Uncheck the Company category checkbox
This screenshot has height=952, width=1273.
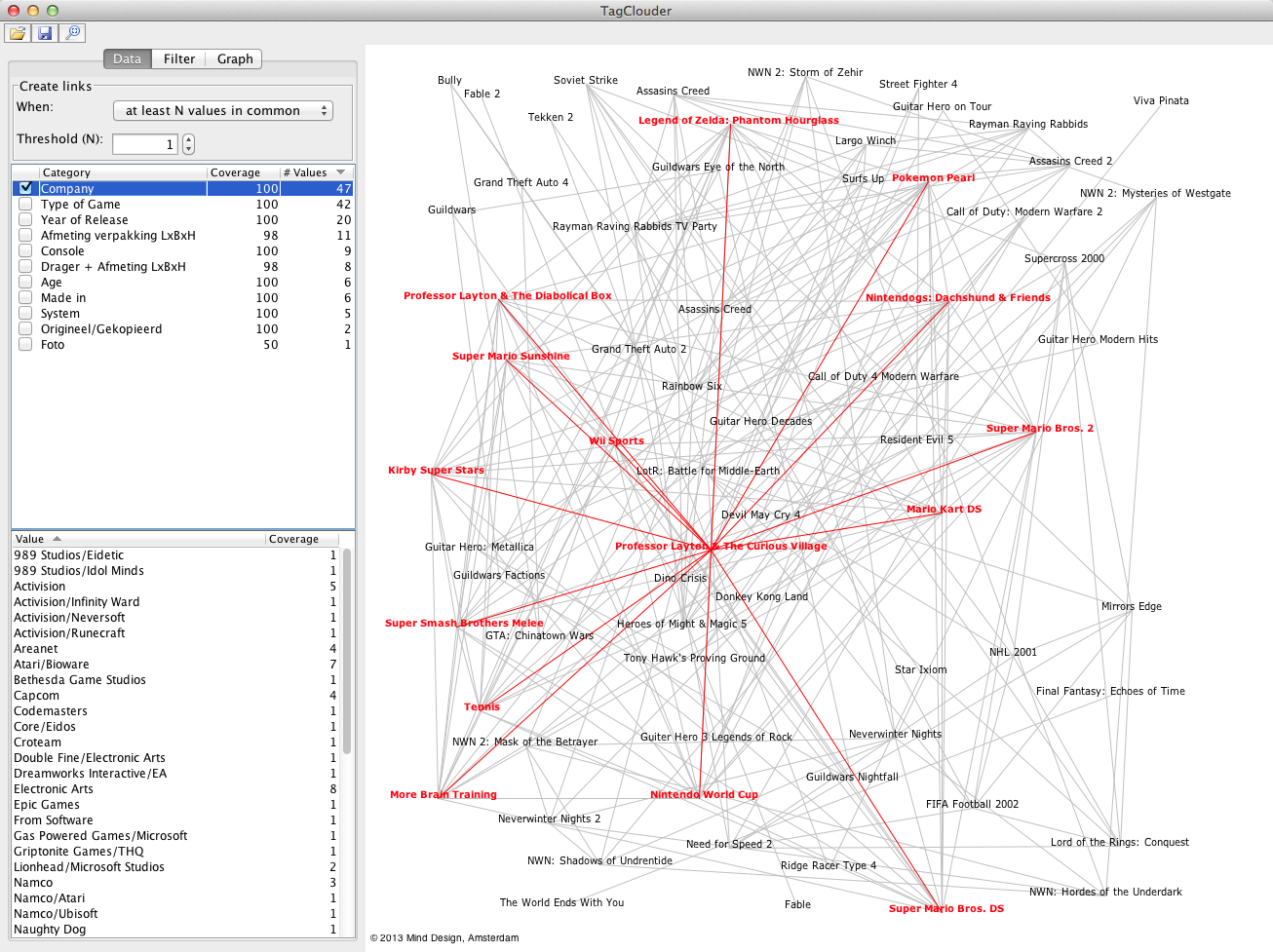pos(25,188)
